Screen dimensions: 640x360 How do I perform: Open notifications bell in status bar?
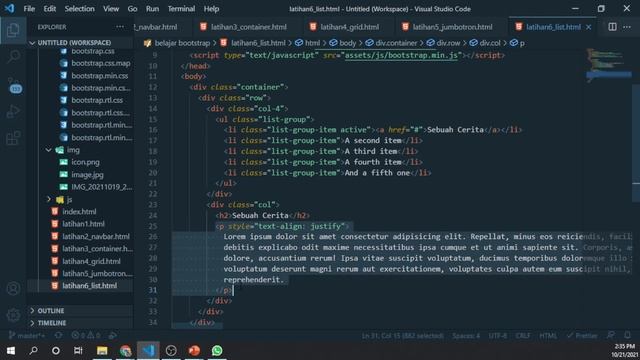[x=627, y=336]
